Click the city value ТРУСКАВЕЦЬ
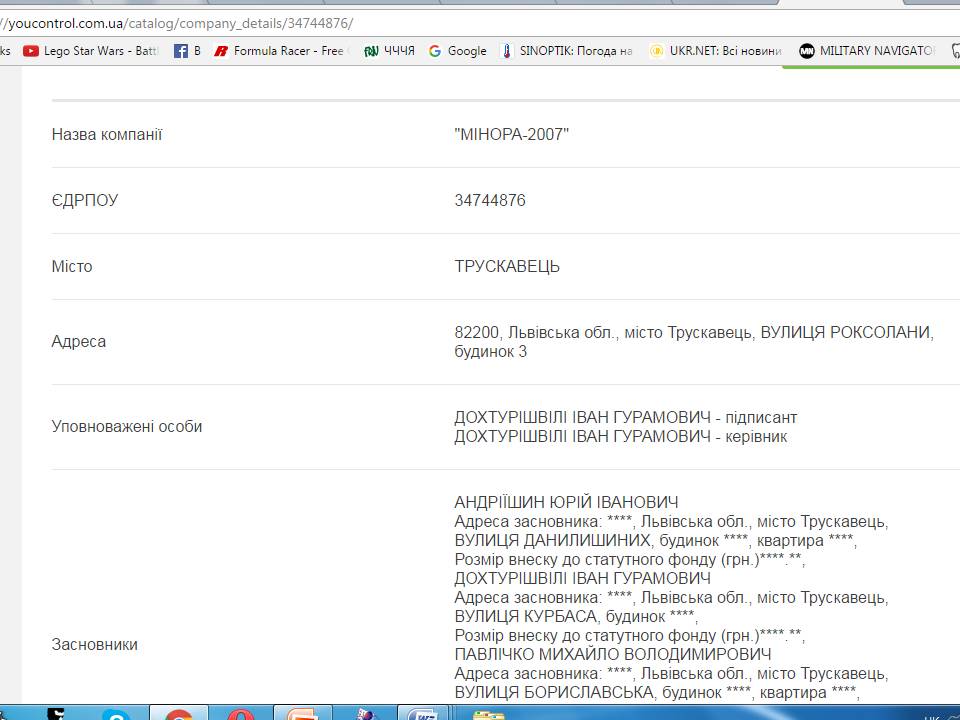960x720 pixels. [x=507, y=267]
